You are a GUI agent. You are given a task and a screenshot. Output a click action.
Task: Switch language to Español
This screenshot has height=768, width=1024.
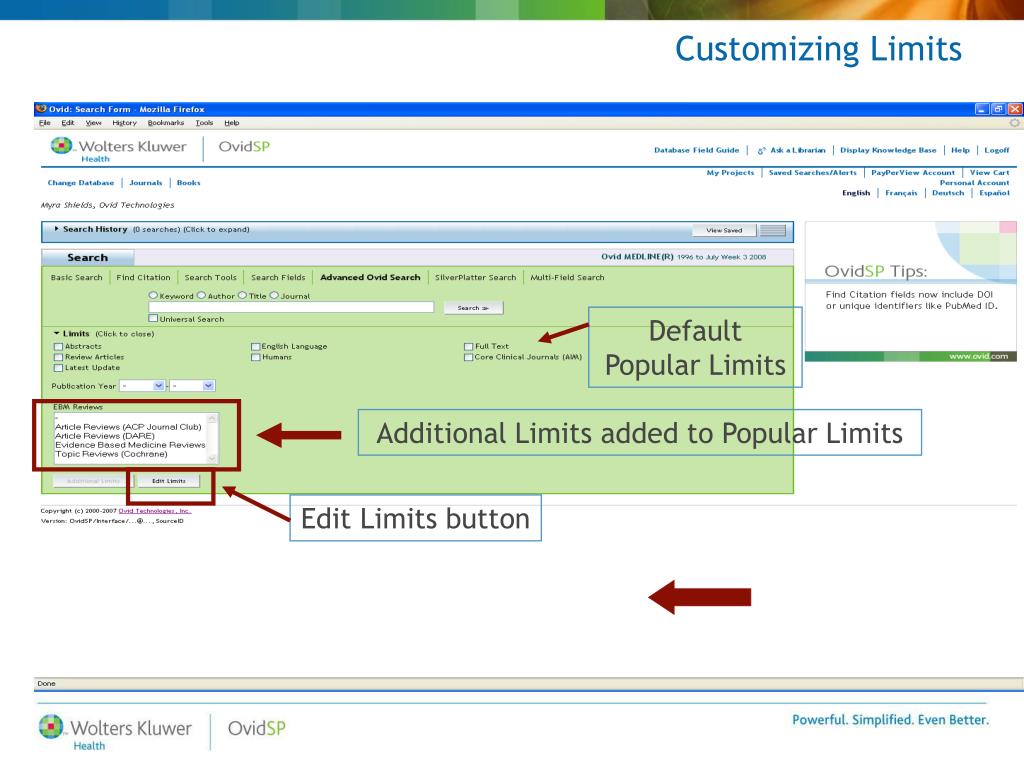coord(994,193)
